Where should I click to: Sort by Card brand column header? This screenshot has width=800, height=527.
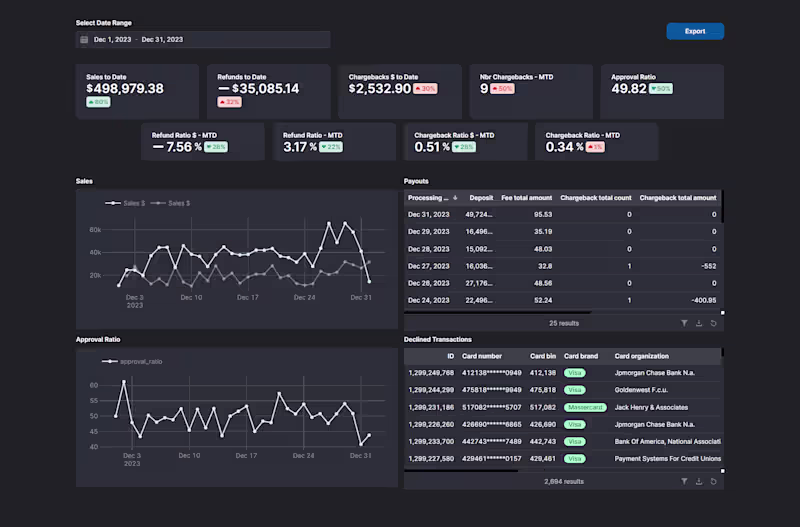(x=581, y=356)
